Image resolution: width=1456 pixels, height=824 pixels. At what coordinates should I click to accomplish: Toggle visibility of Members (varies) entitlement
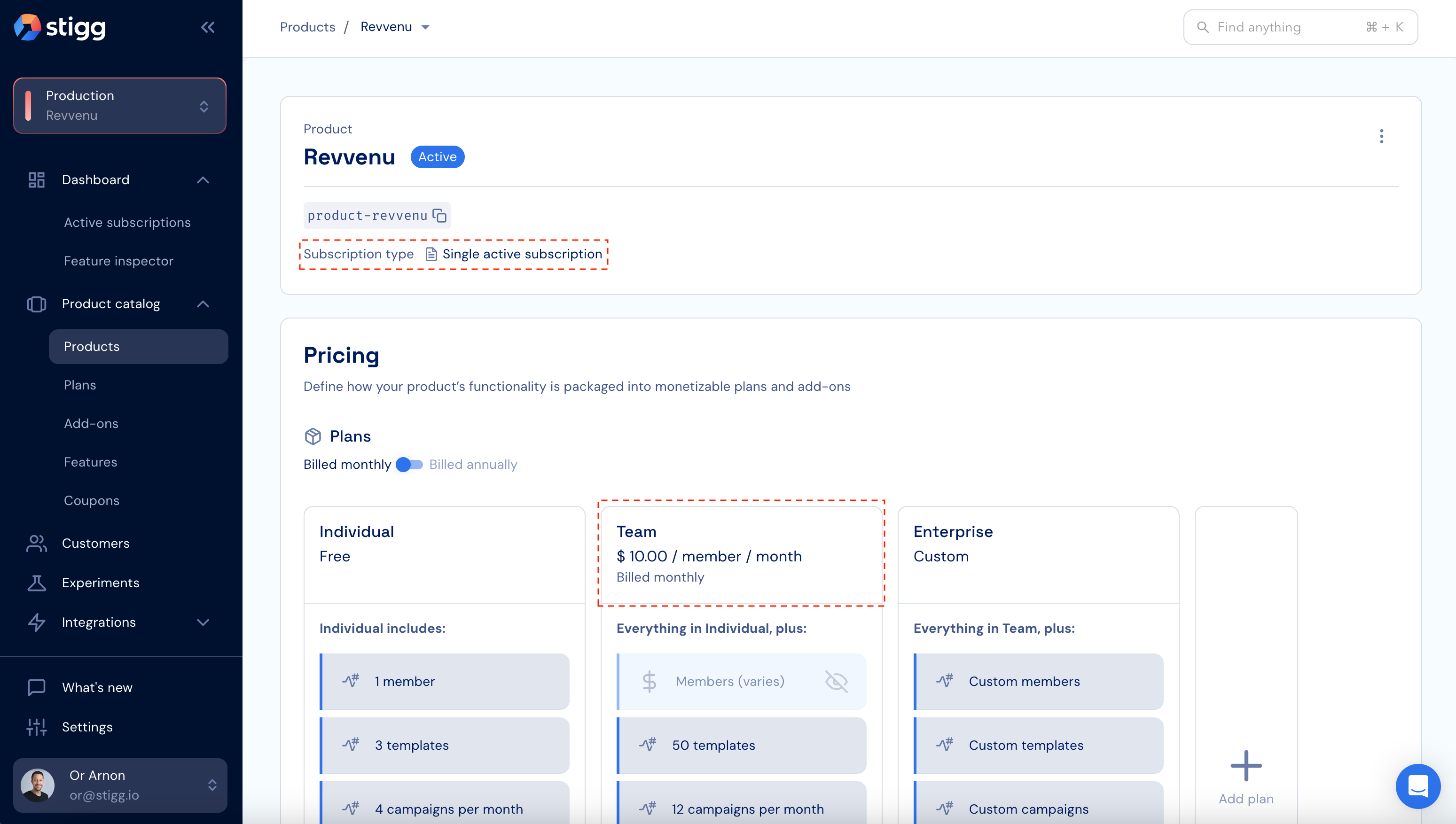click(x=836, y=681)
